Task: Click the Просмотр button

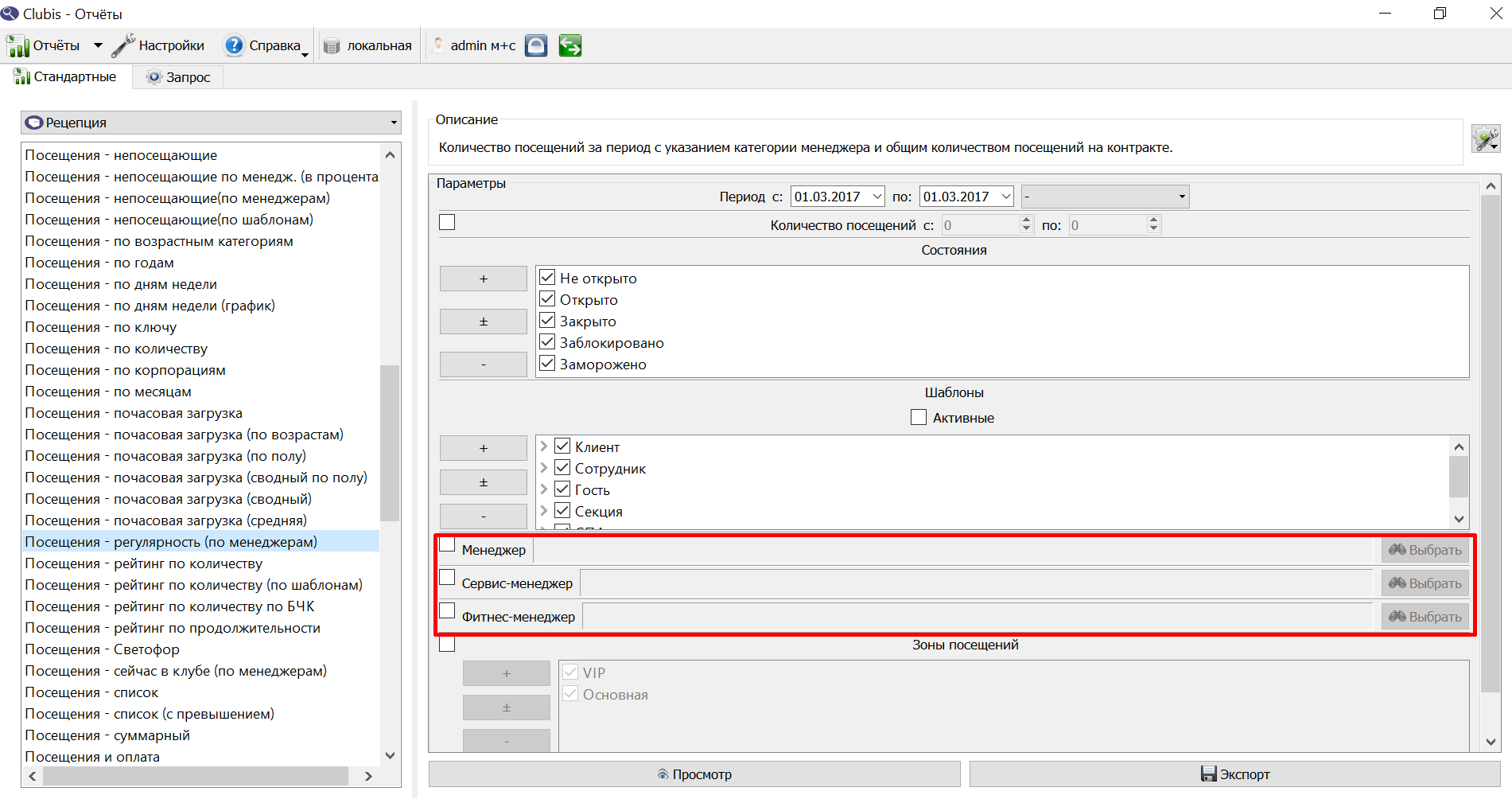Action: 694,774
